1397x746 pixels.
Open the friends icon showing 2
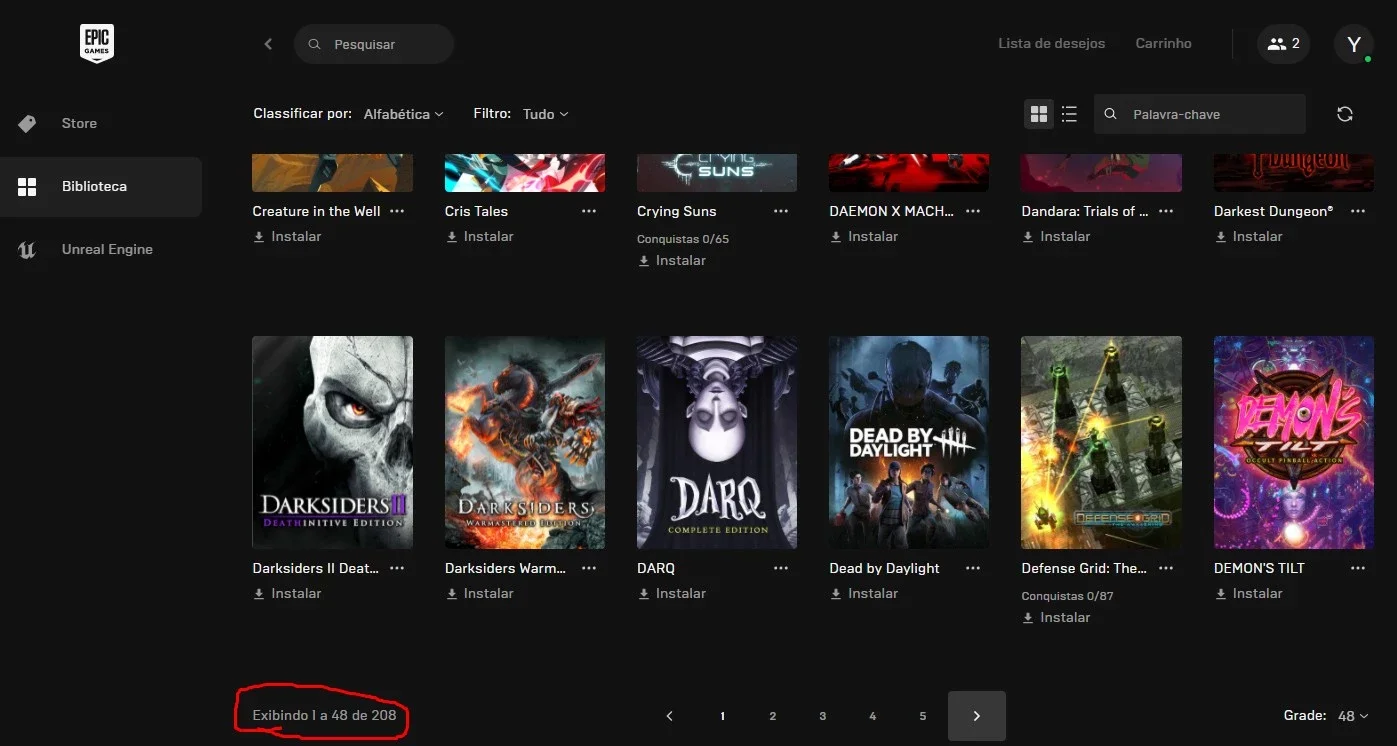(1283, 44)
